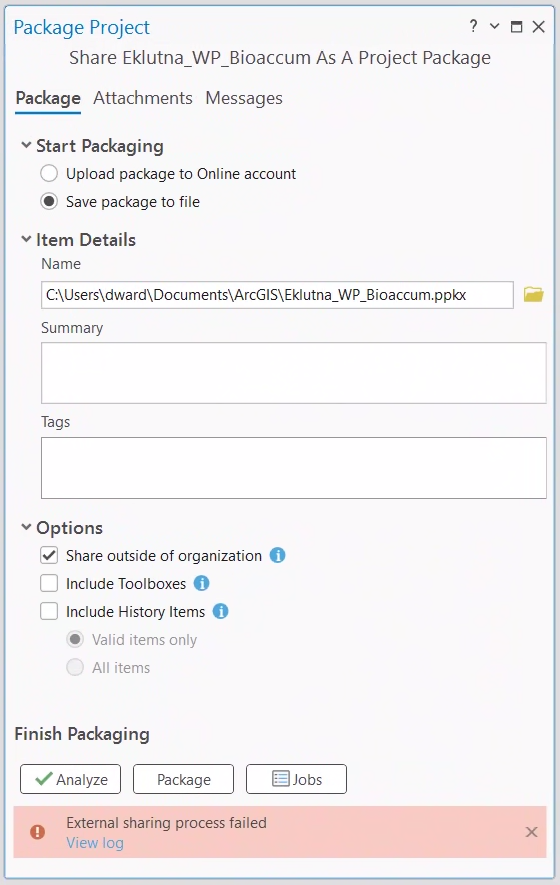
Task: Click the Jobs button with list icon
Action: 296,779
